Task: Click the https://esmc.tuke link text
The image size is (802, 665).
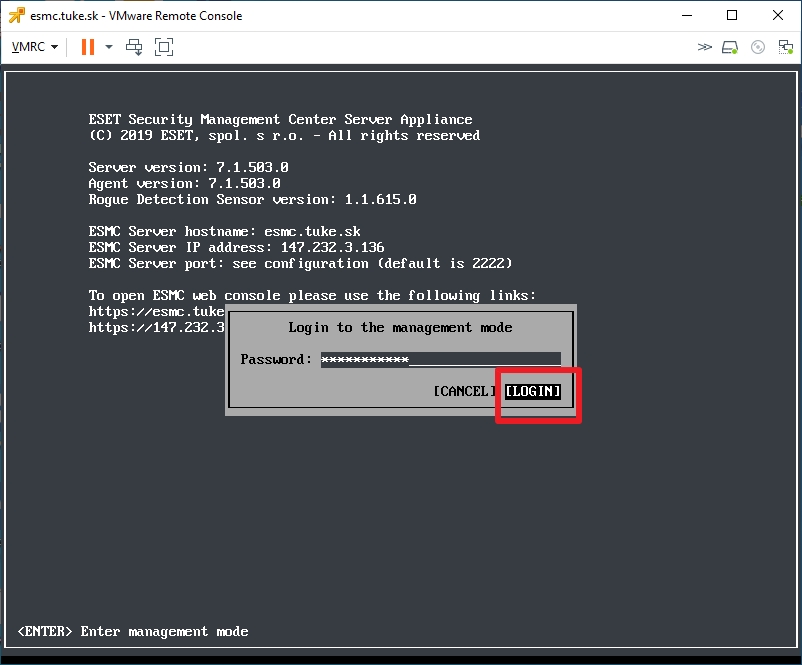Action: [157, 312]
